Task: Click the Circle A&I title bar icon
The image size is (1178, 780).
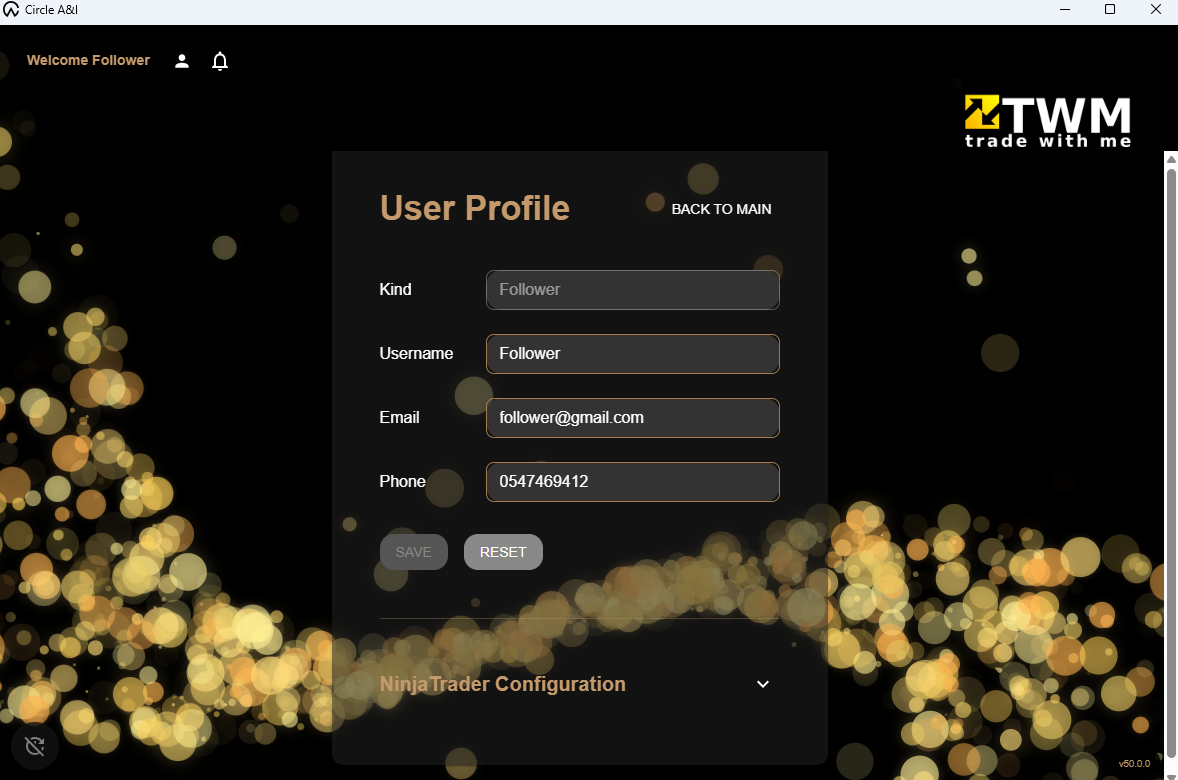Action: (x=11, y=10)
